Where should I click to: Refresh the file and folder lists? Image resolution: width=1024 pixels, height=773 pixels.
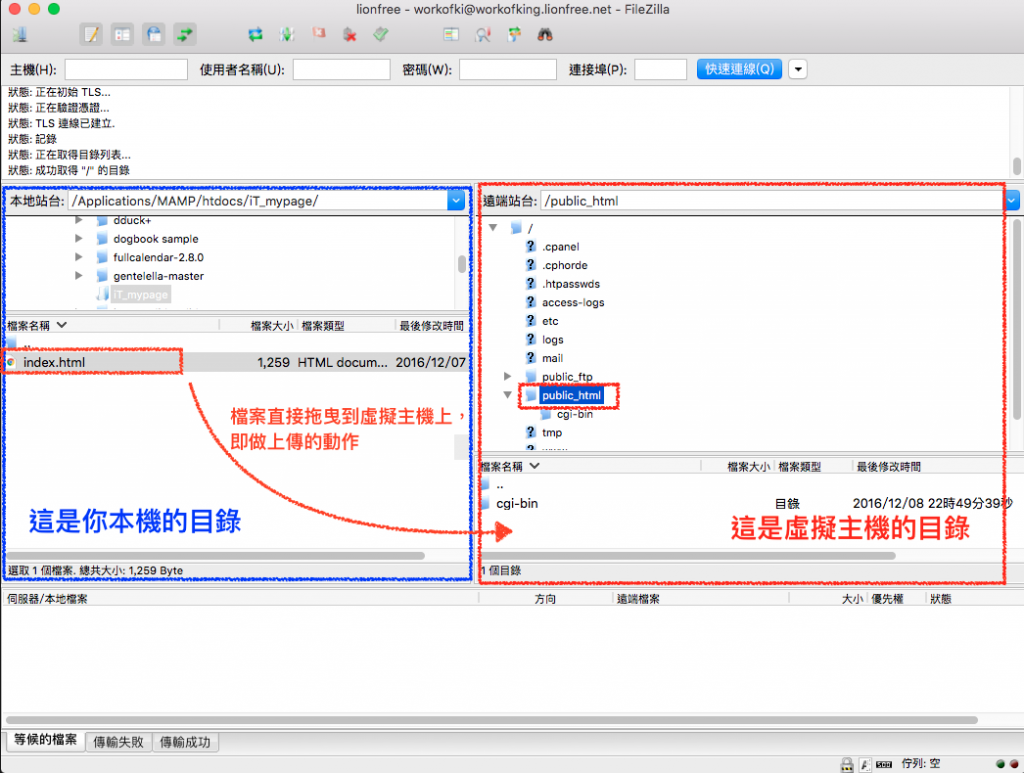coord(255,35)
